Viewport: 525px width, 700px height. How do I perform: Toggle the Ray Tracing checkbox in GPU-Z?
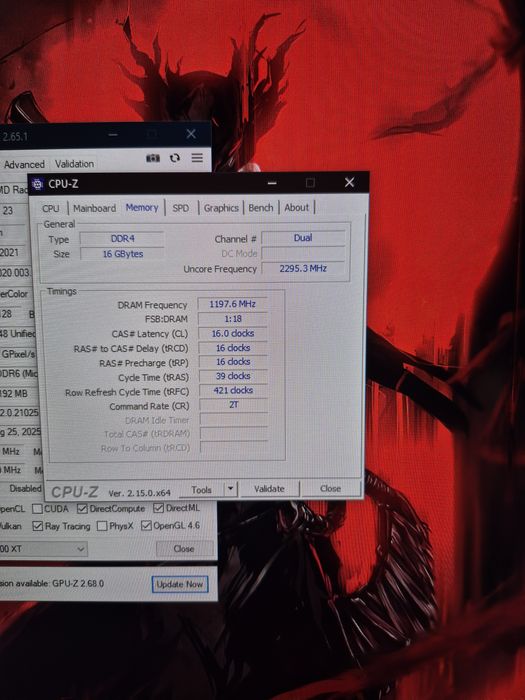[x=38, y=527]
